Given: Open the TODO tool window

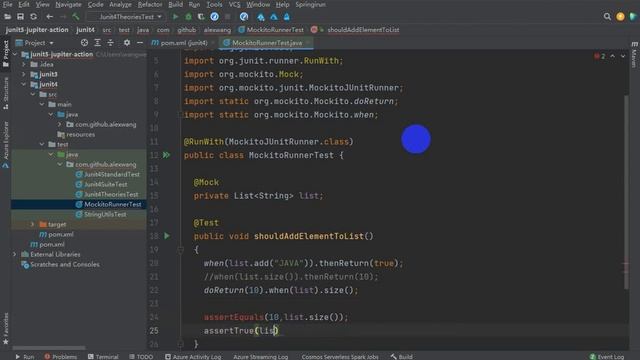Looking at the screenshot, I should click(141, 356).
